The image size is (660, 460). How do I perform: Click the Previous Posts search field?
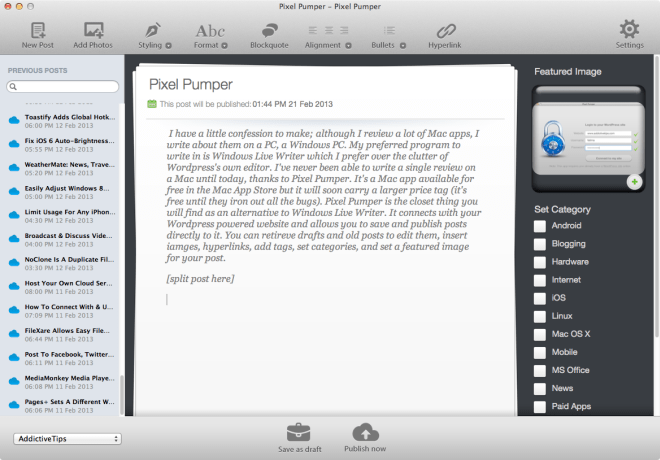[63, 86]
